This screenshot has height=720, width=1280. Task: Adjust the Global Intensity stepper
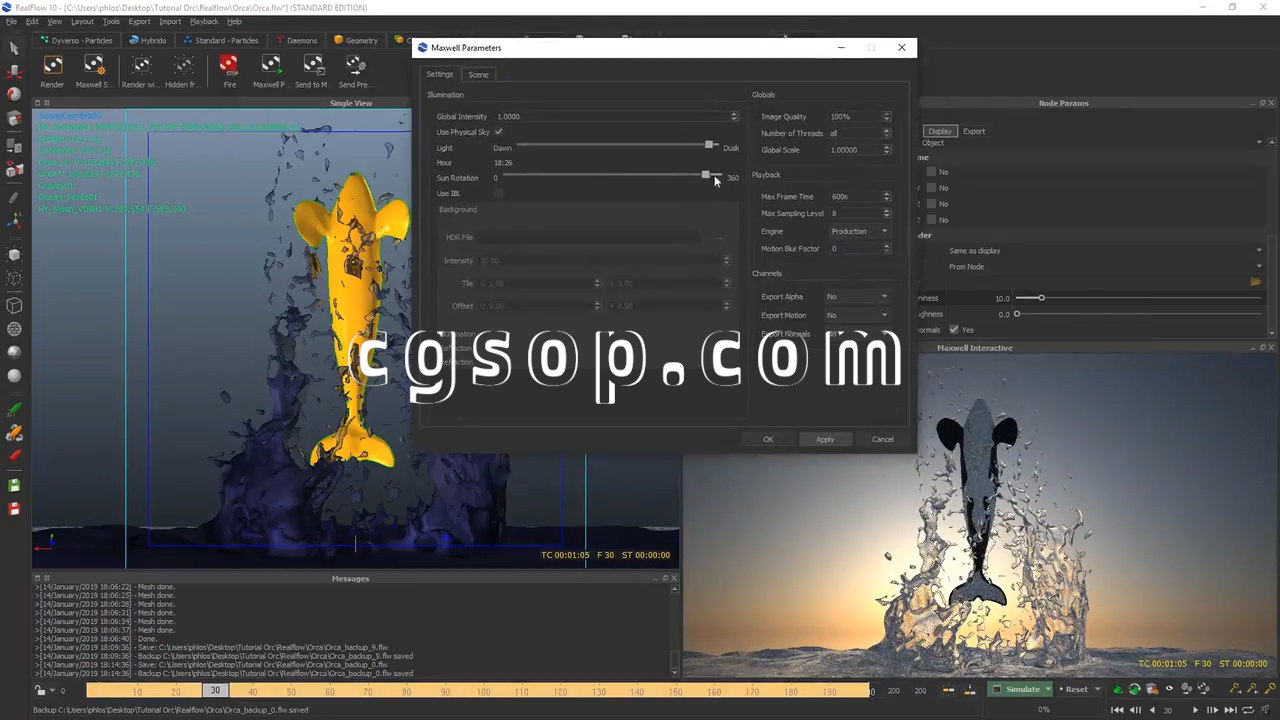tap(734, 116)
